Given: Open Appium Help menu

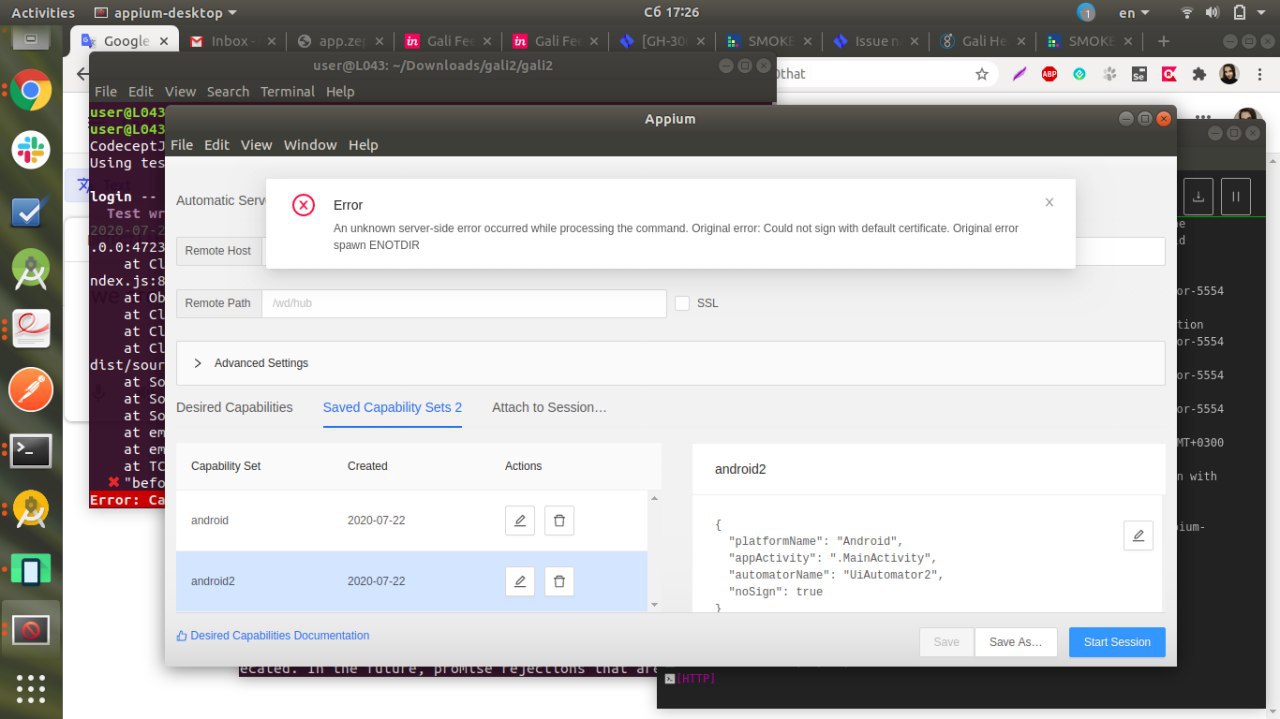Looking at the screenshot, I should pyautogui.click(x=363, y=145).
